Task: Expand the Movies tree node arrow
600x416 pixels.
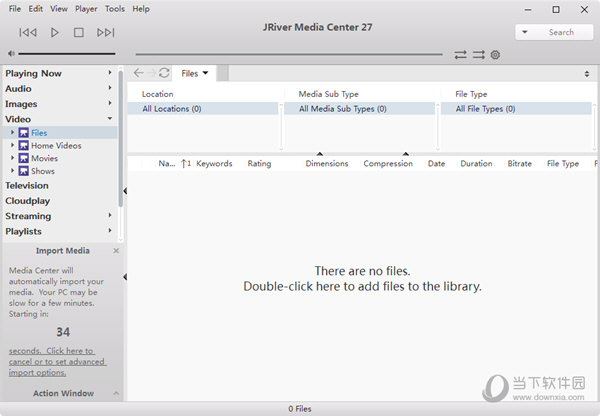Action: (x=12, y=158)
